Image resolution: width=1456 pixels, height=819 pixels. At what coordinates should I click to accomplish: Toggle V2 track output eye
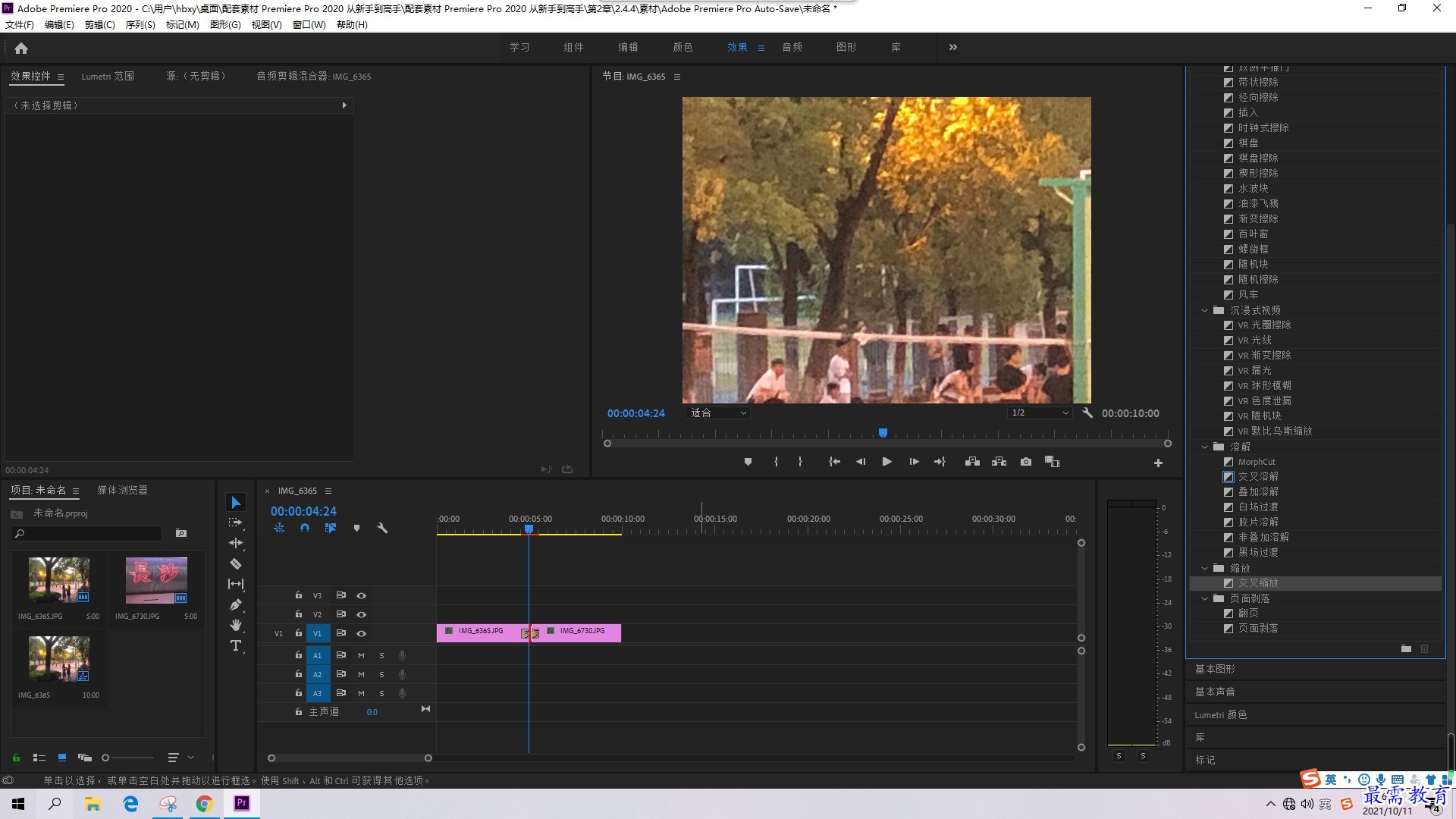point(362,614)
